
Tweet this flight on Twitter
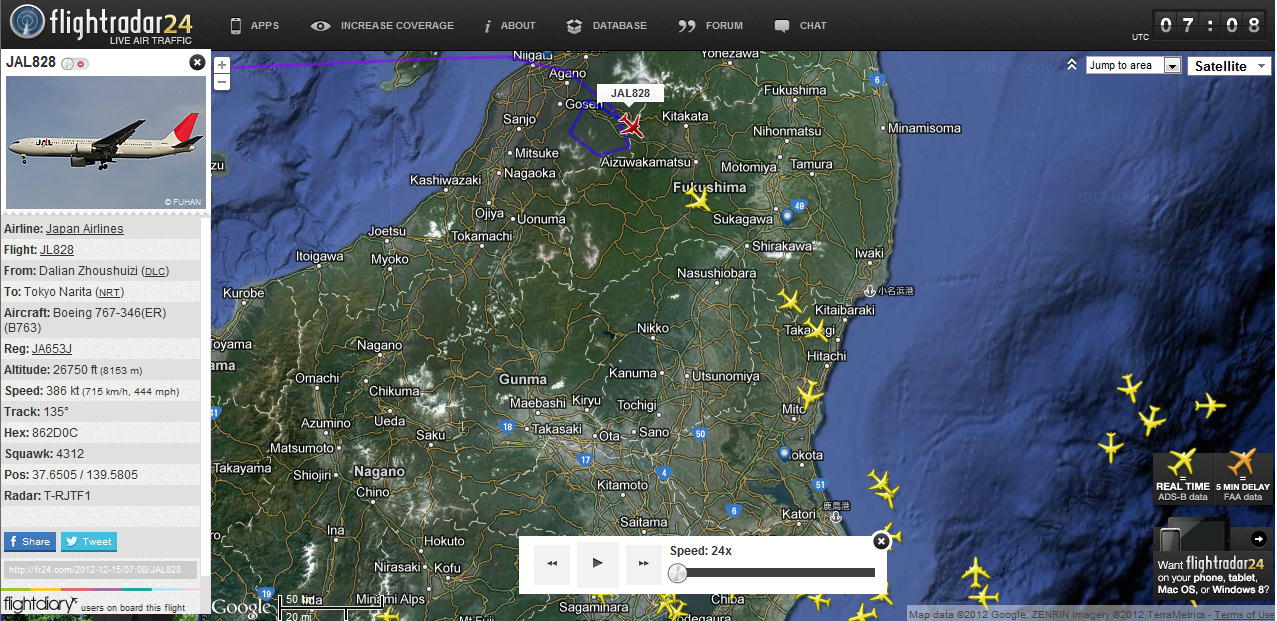[x=89, y=542]
